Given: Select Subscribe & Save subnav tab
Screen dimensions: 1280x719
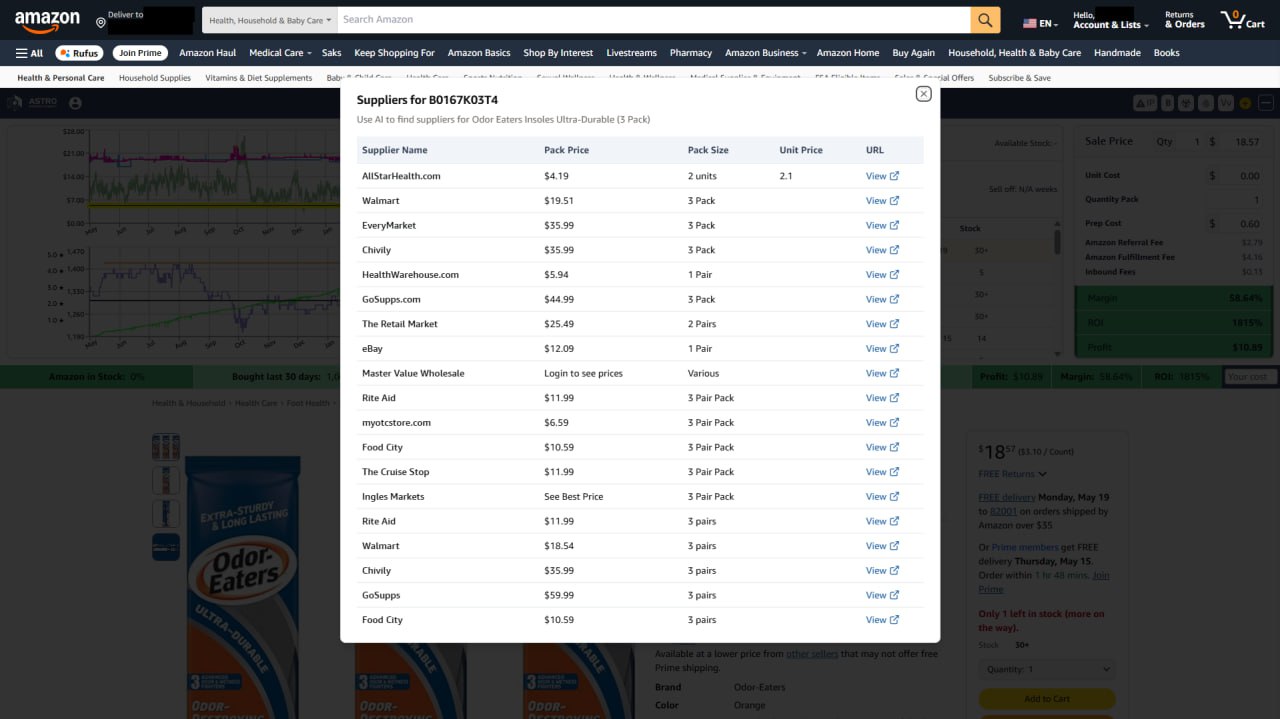Looking at the screenshot, I should [1019, 78].
